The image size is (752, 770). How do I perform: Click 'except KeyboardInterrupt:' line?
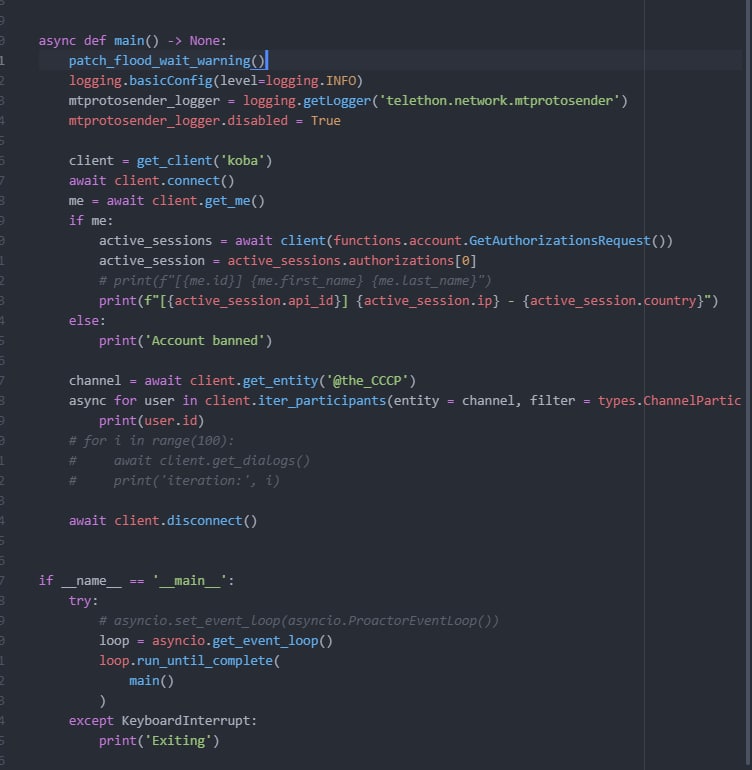click(163, 721)
